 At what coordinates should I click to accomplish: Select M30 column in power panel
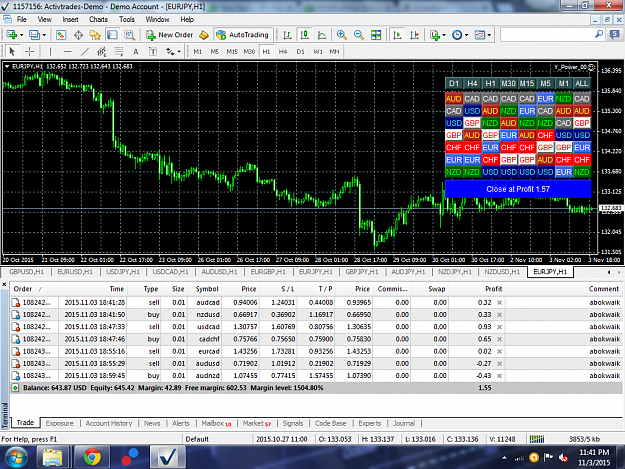point(508,83)
